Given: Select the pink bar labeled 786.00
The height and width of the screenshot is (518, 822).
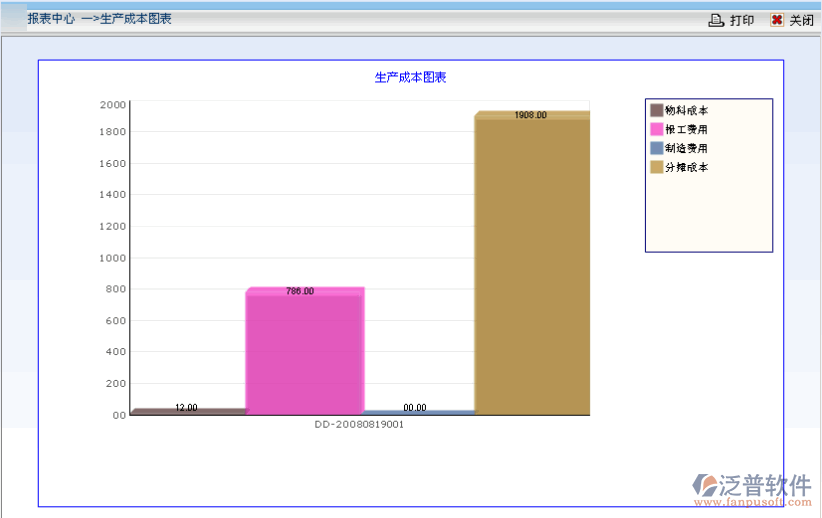Looking at the screenshot, I should 304,352.
